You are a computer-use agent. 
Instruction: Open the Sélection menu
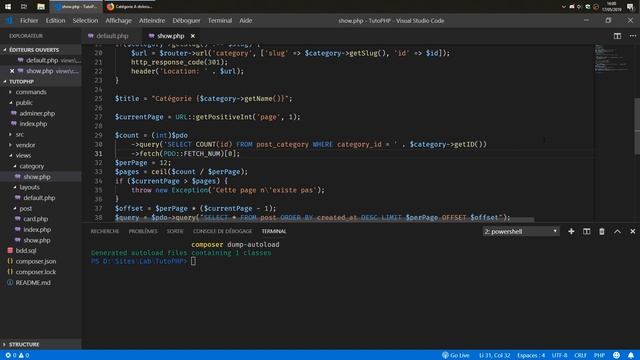[x=85, y=20]
